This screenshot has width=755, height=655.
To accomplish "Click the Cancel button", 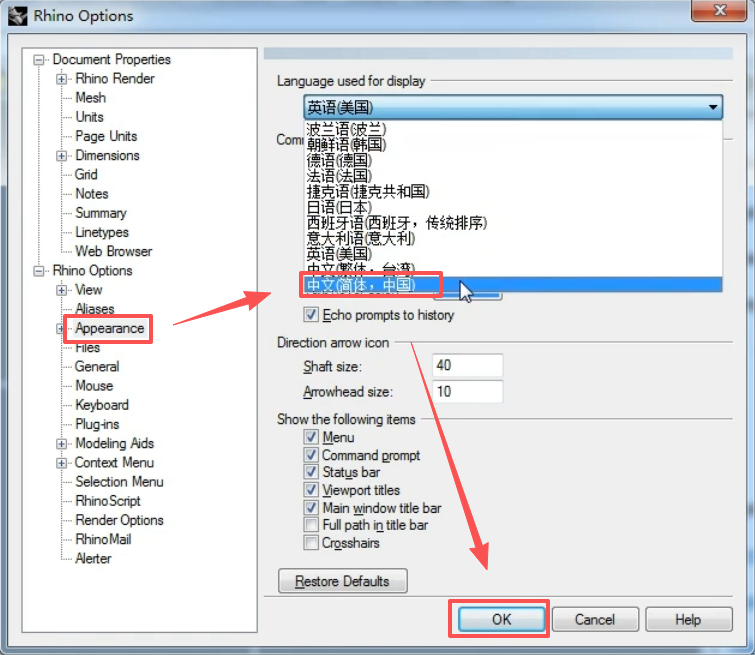I will 595,619.
